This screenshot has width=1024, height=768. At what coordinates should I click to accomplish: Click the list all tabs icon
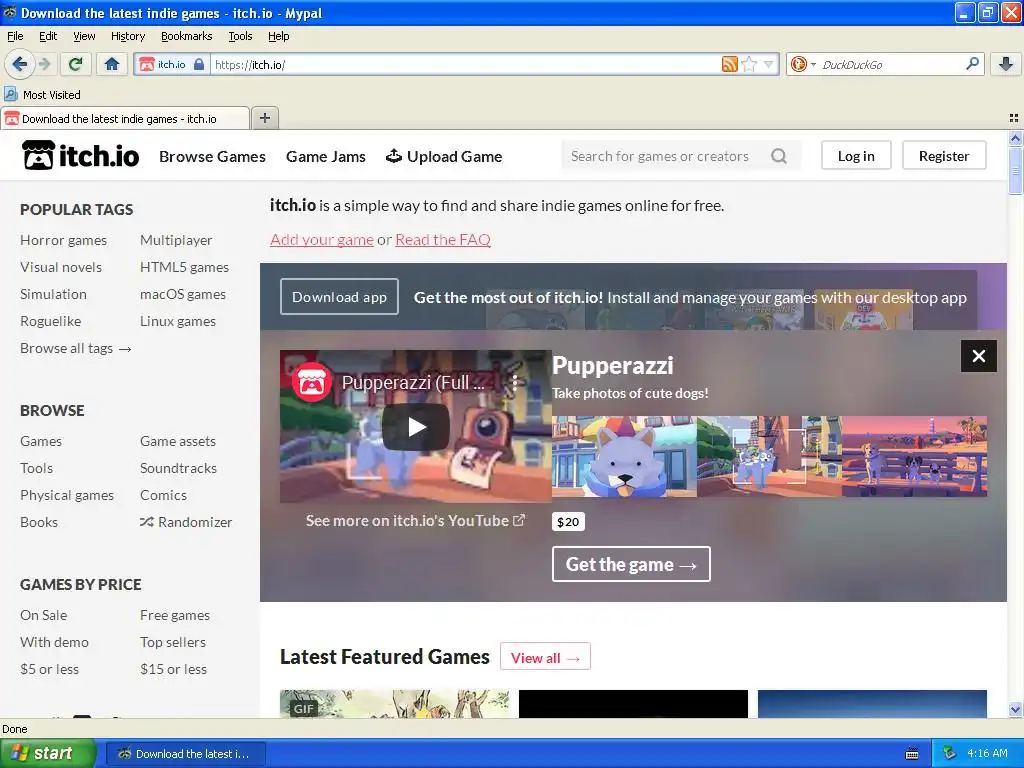(x=1014, y=118)
